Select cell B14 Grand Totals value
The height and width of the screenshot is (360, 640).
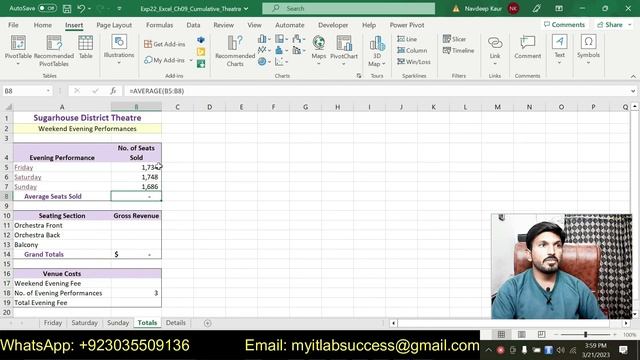pos(136,254)
